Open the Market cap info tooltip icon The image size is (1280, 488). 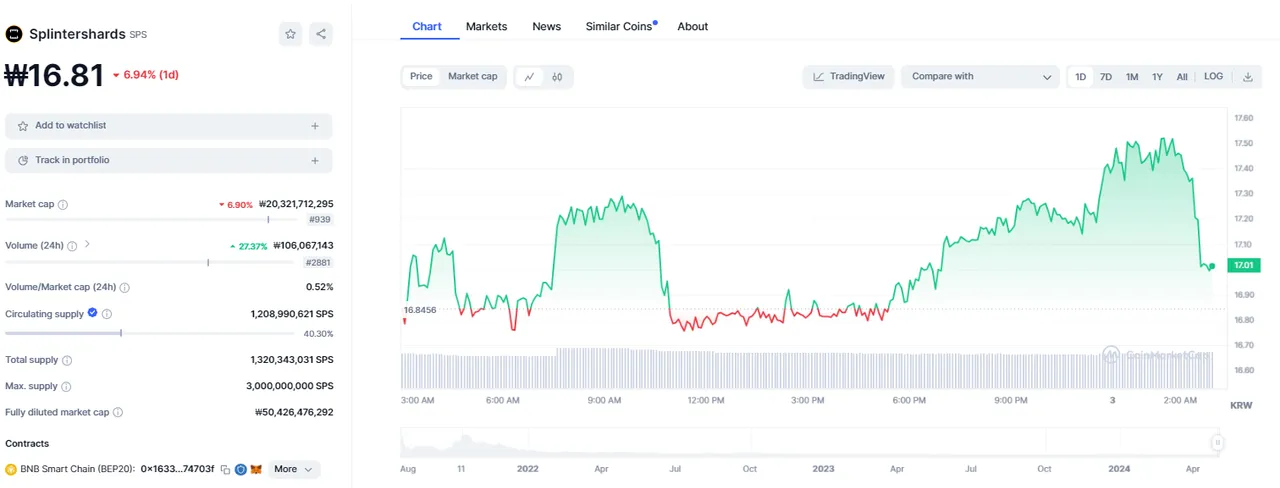63,204
